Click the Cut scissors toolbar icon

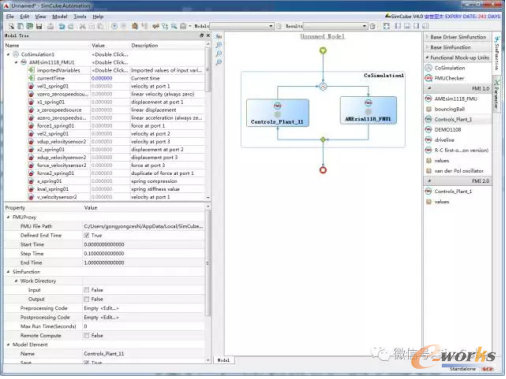point(82,26)
